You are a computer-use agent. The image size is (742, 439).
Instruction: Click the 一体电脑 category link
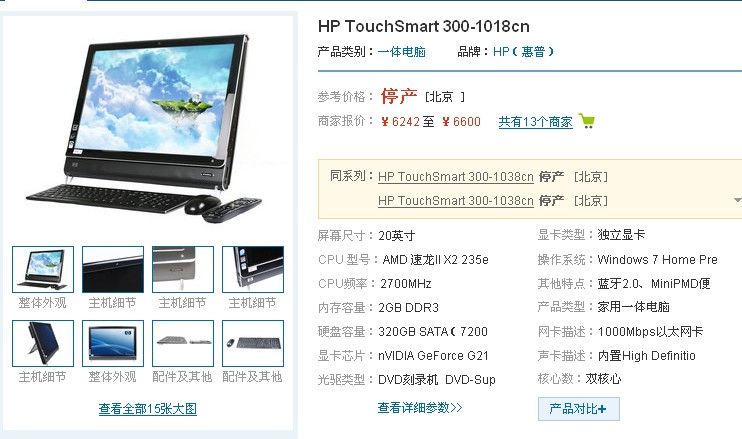pos(402,52)
